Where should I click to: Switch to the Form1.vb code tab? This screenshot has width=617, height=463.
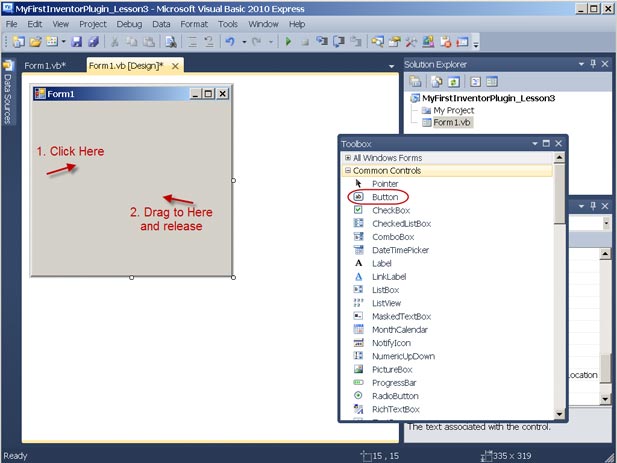45,66
